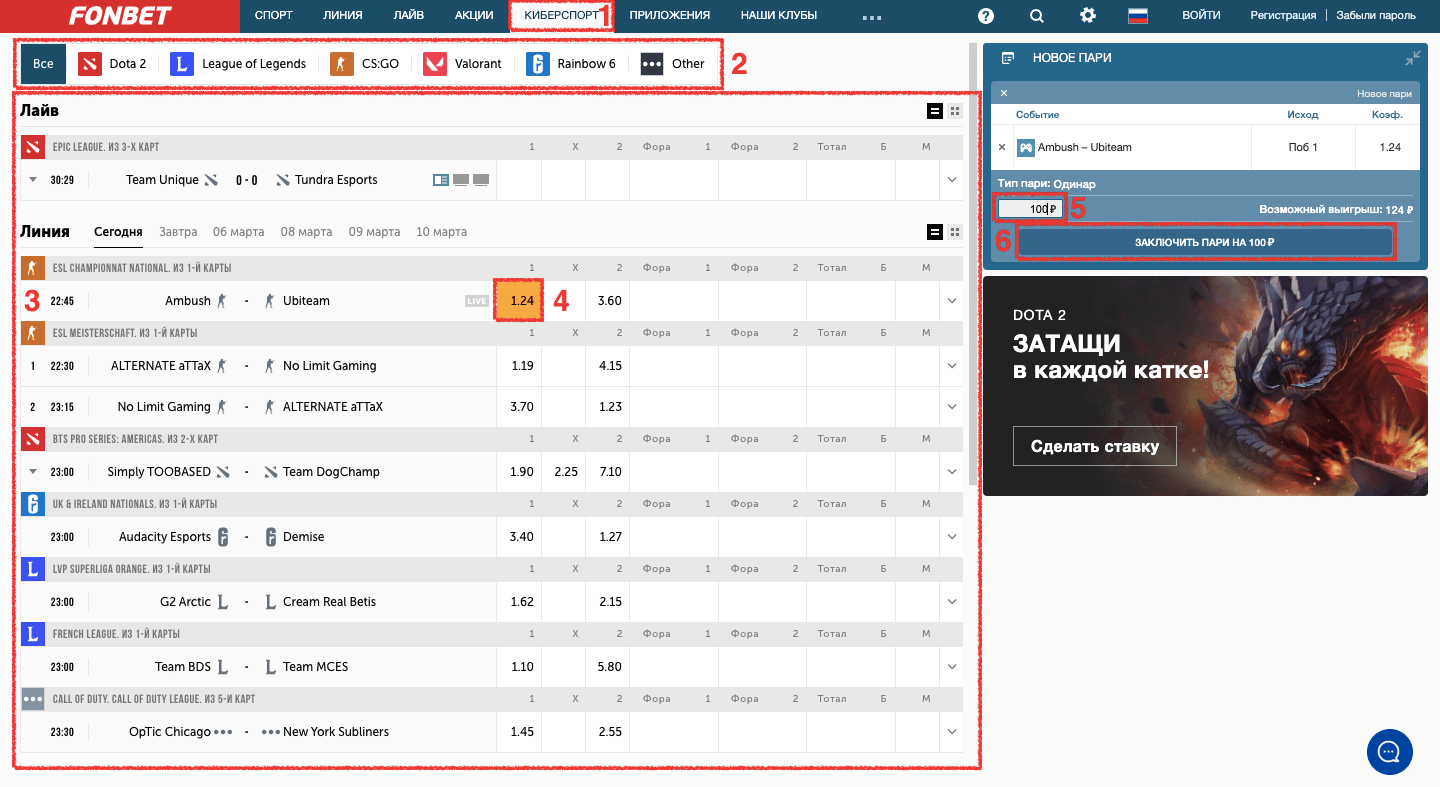Click the coupon icon beside НОВОЕ ПАРИ title
1440x787 pixels.
1008,58
